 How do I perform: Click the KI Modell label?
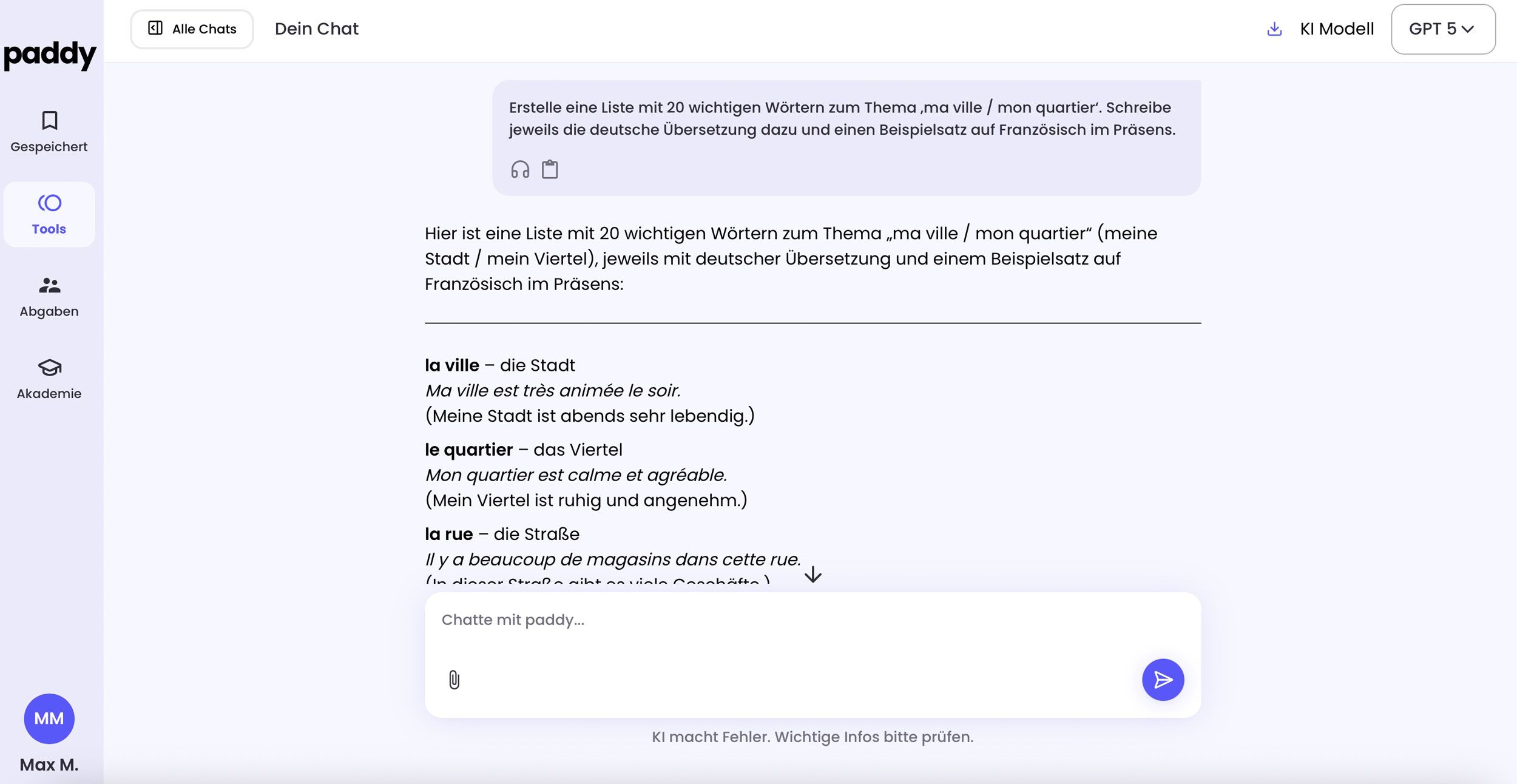click(x=1337, y=29)
